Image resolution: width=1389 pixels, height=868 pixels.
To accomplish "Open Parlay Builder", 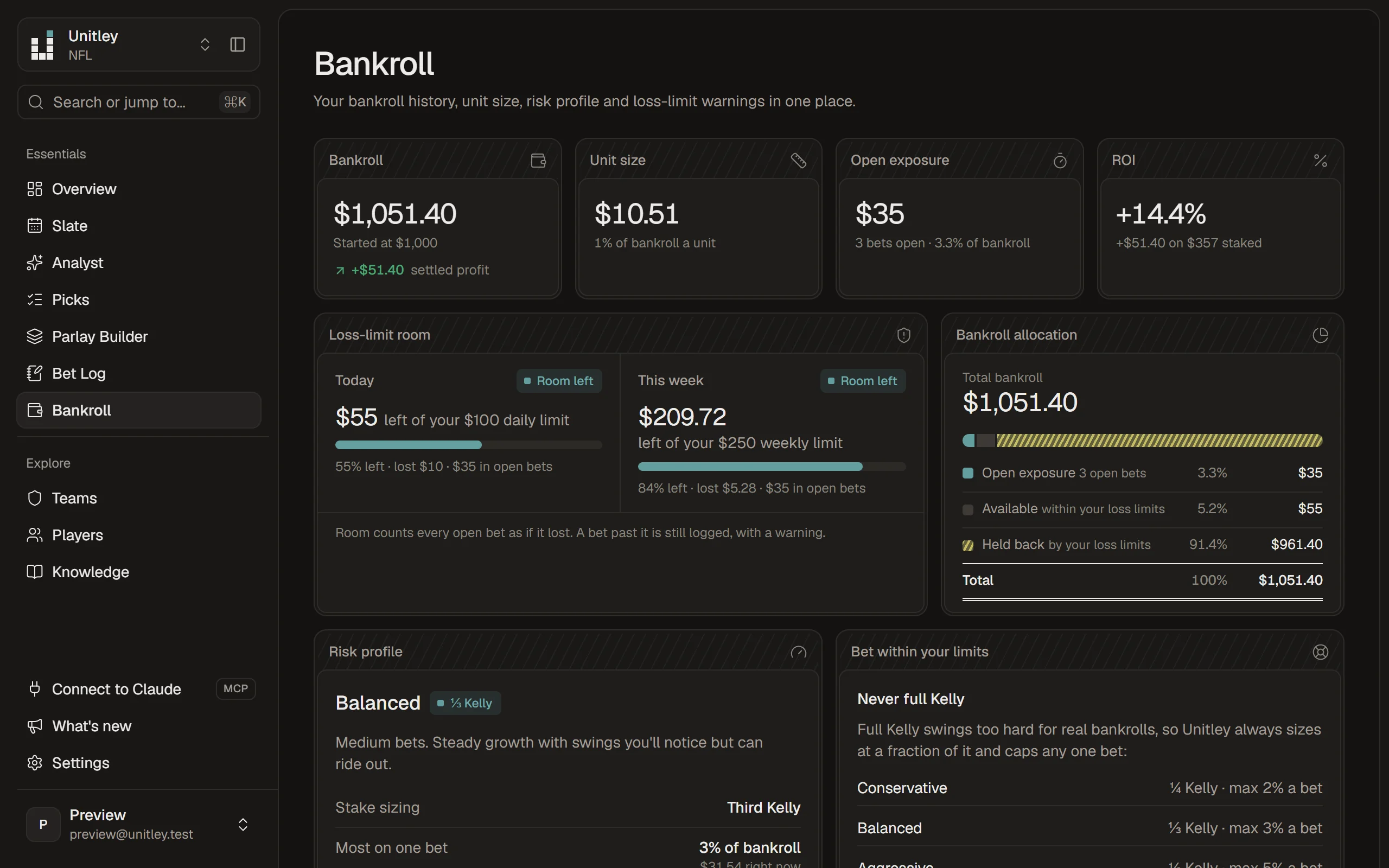I will tap(139, 336).
